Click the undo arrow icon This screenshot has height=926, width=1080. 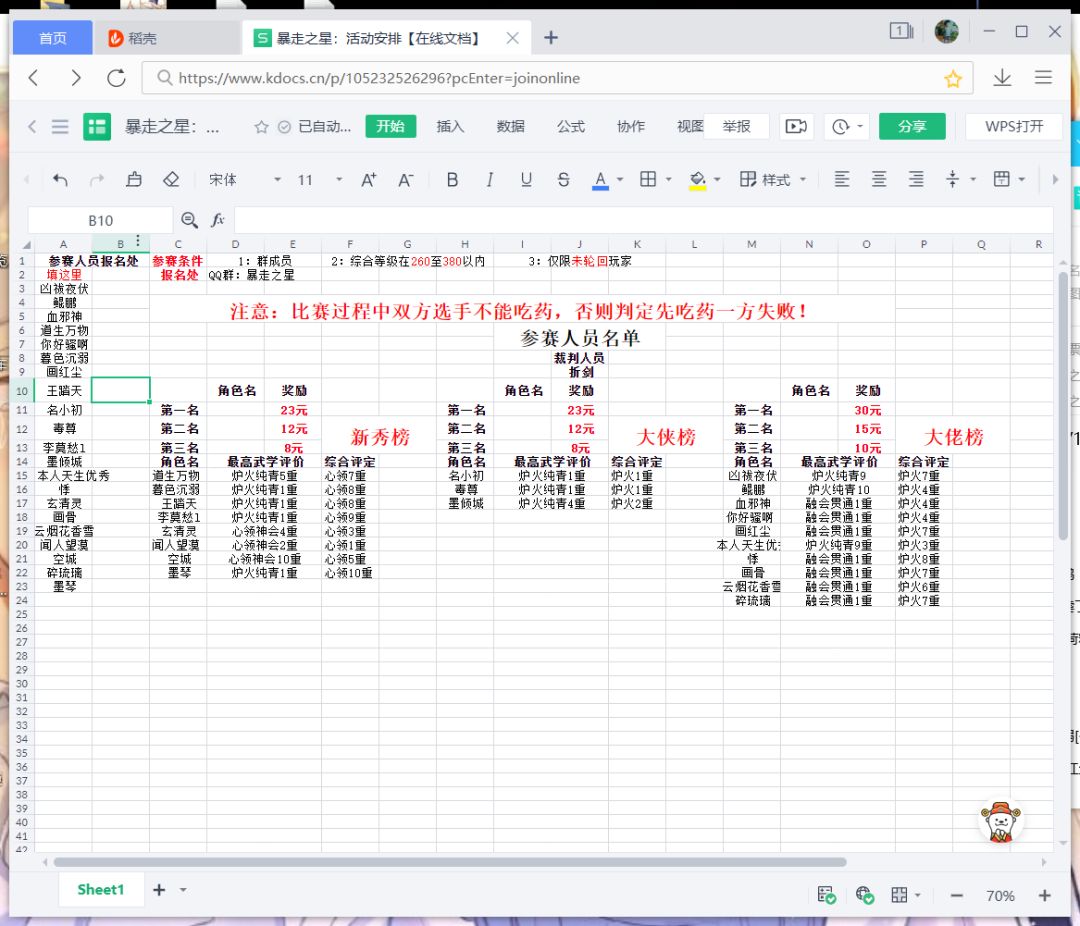pyautogui.click(x=60, y=180)
